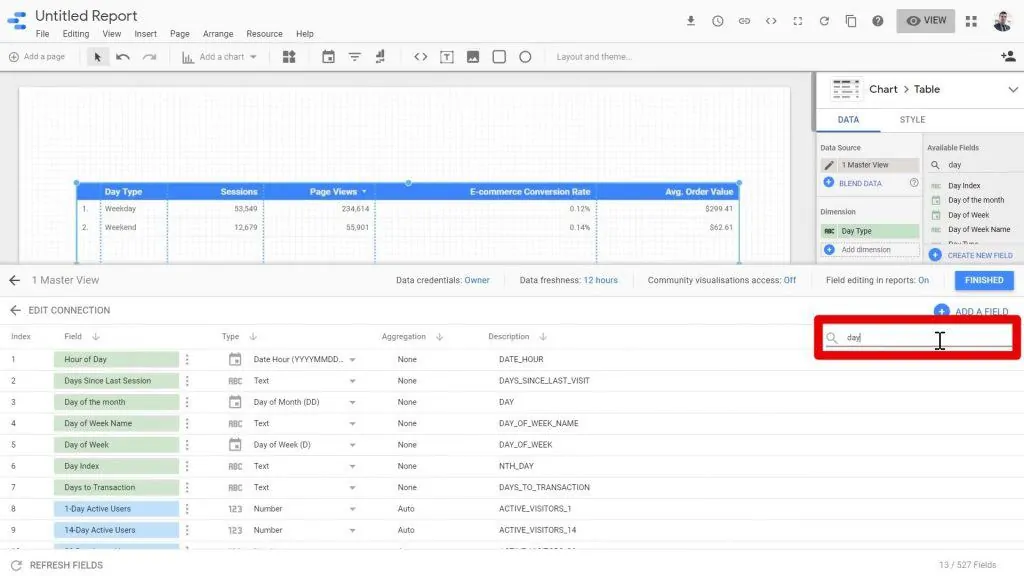Toggle Community visualisations access
This screenshot has height=576, width=1024.
(790, 281)
